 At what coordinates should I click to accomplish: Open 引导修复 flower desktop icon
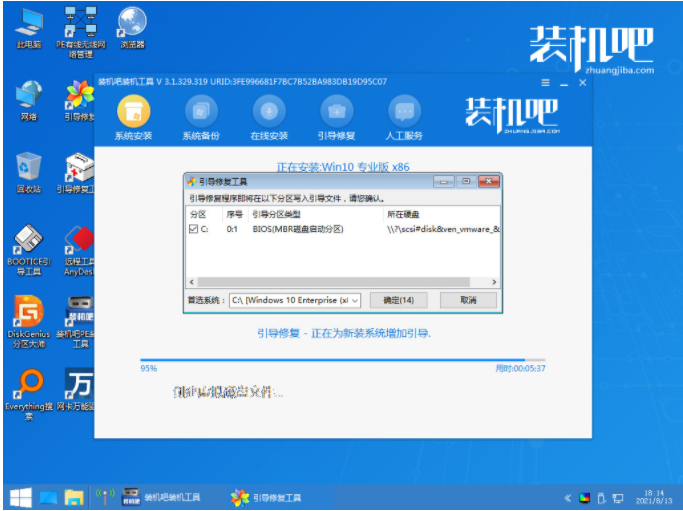[x=80, y=100]
